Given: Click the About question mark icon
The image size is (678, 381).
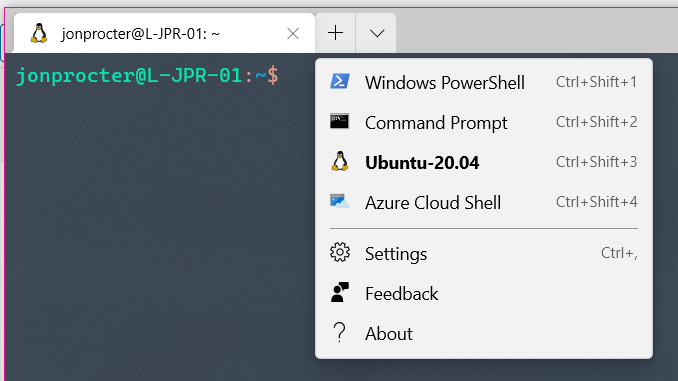Looking at the screenshot, I should pos(340,333).
